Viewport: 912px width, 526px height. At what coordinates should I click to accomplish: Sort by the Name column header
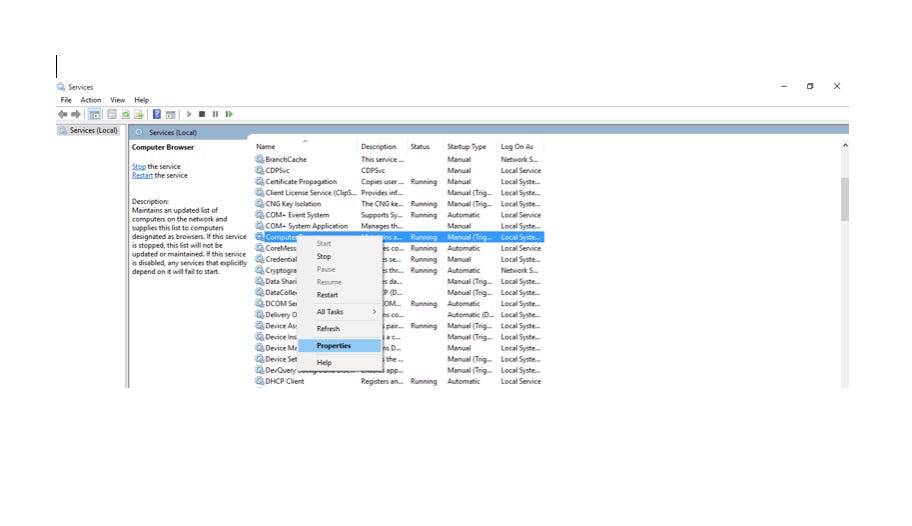265,147
